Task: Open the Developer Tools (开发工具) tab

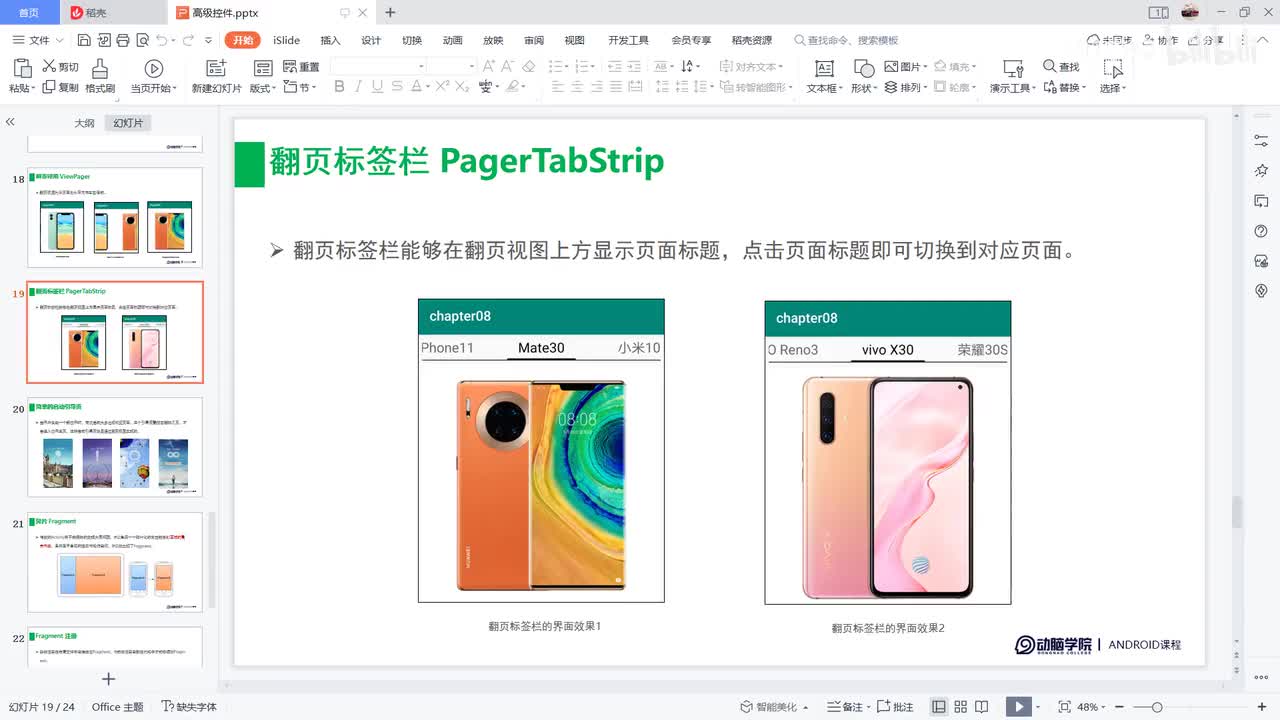Action: (628, 40)
